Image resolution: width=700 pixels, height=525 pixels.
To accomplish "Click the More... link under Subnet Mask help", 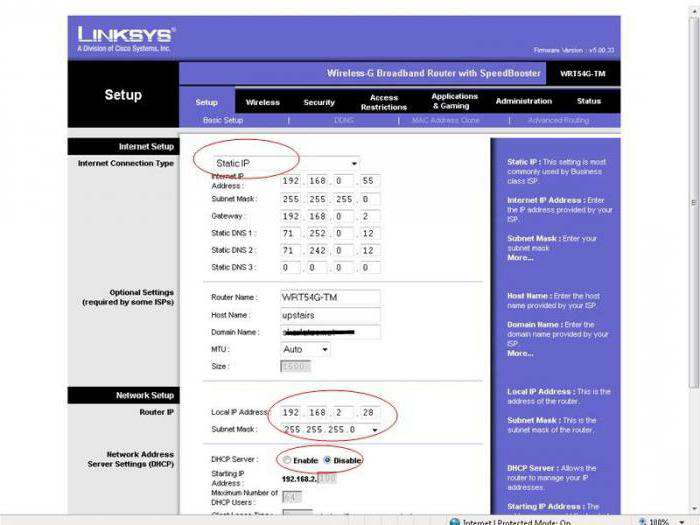I will [x=520, y=257].
